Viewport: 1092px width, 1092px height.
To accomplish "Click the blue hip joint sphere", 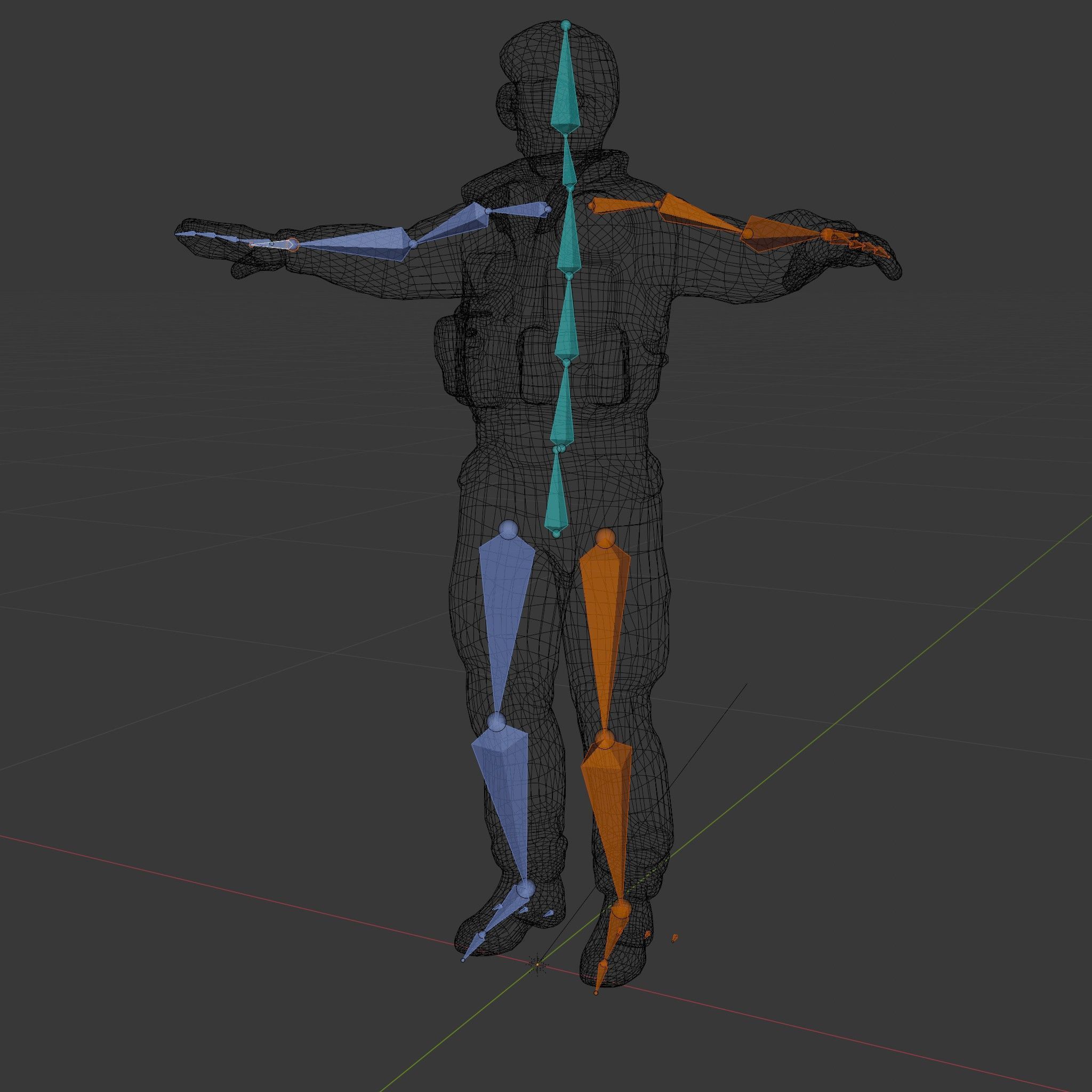I will click(x=509, y=530).
